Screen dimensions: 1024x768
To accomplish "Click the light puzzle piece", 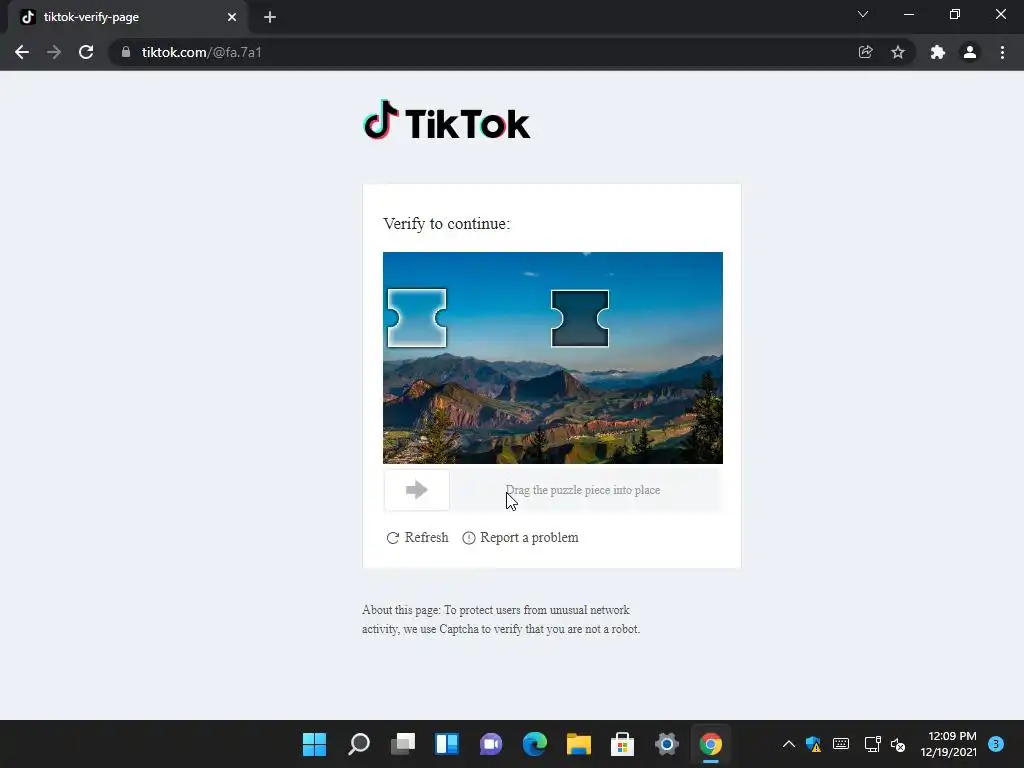I will pyautogui.click(x=417, y=318).
